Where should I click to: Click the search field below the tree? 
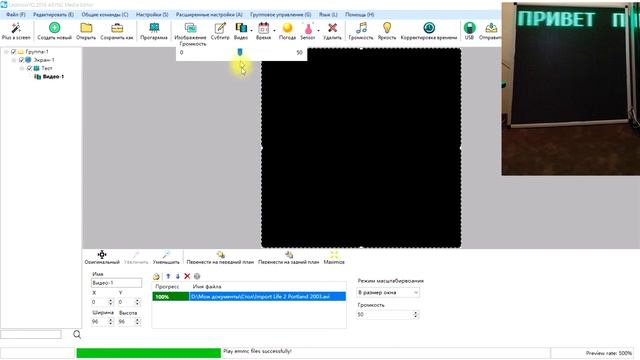pyautogui.click(x=31, y=335)
